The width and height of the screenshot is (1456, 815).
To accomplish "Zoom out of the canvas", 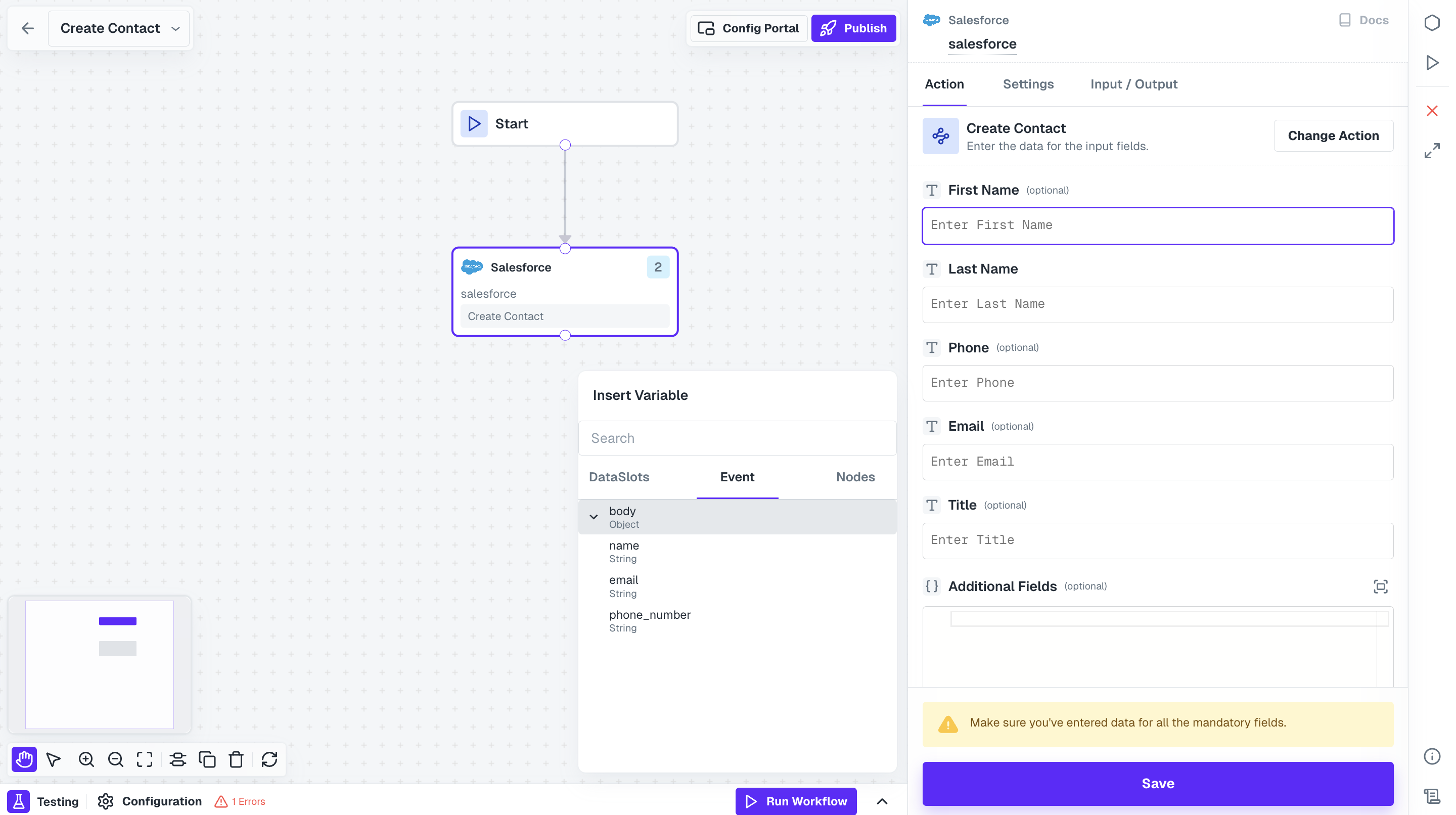I will point(115,759).
